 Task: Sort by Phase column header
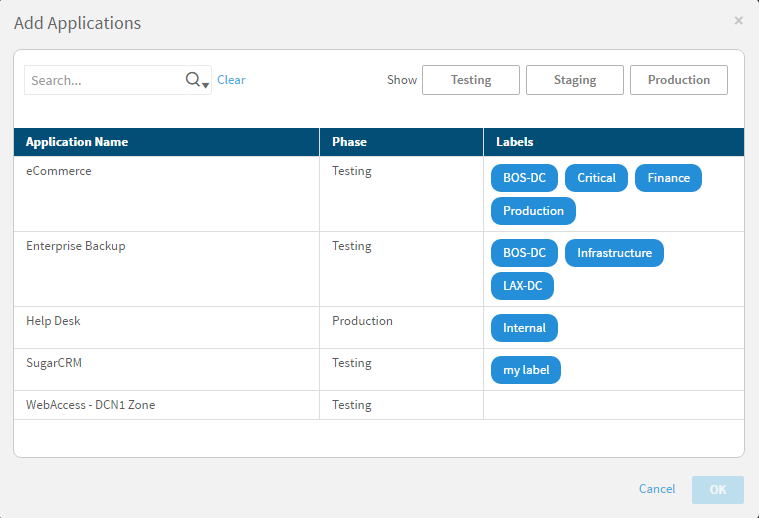pos(349,142)
